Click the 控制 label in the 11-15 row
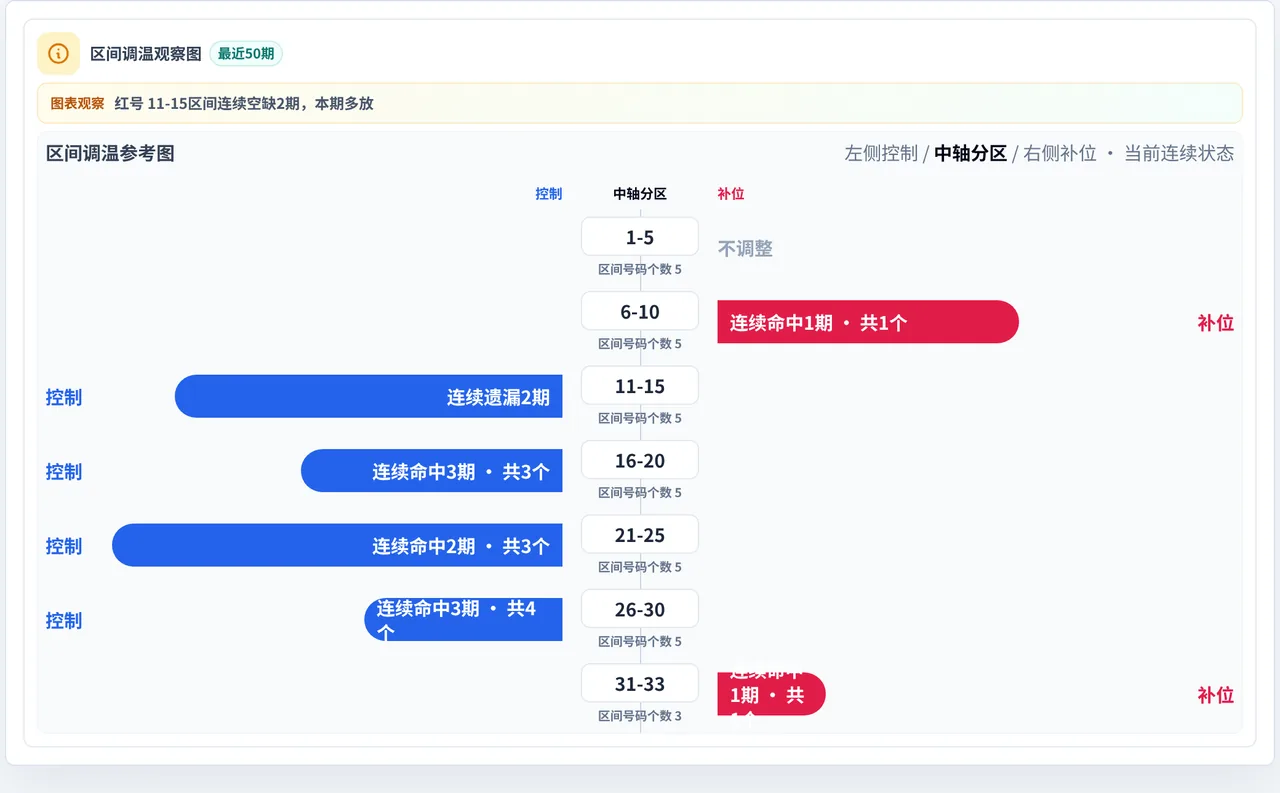The image size is (1280, 793). click(64, 397)
